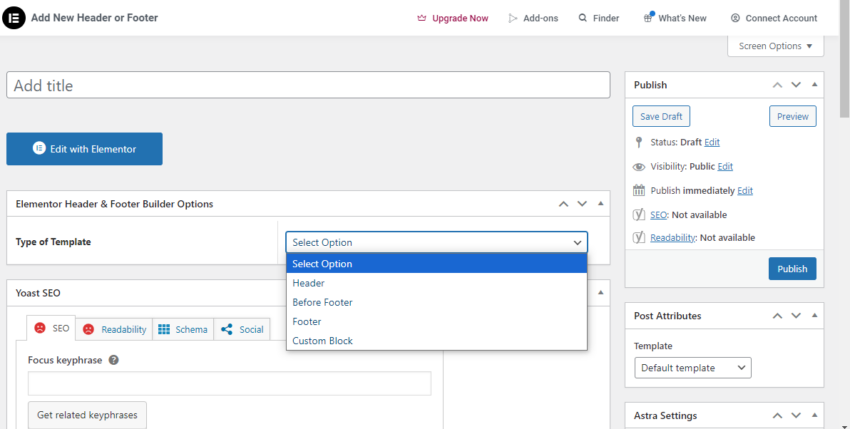Click the Save Draft button
This screenshot has height=429, width=850.
(661, 116)
